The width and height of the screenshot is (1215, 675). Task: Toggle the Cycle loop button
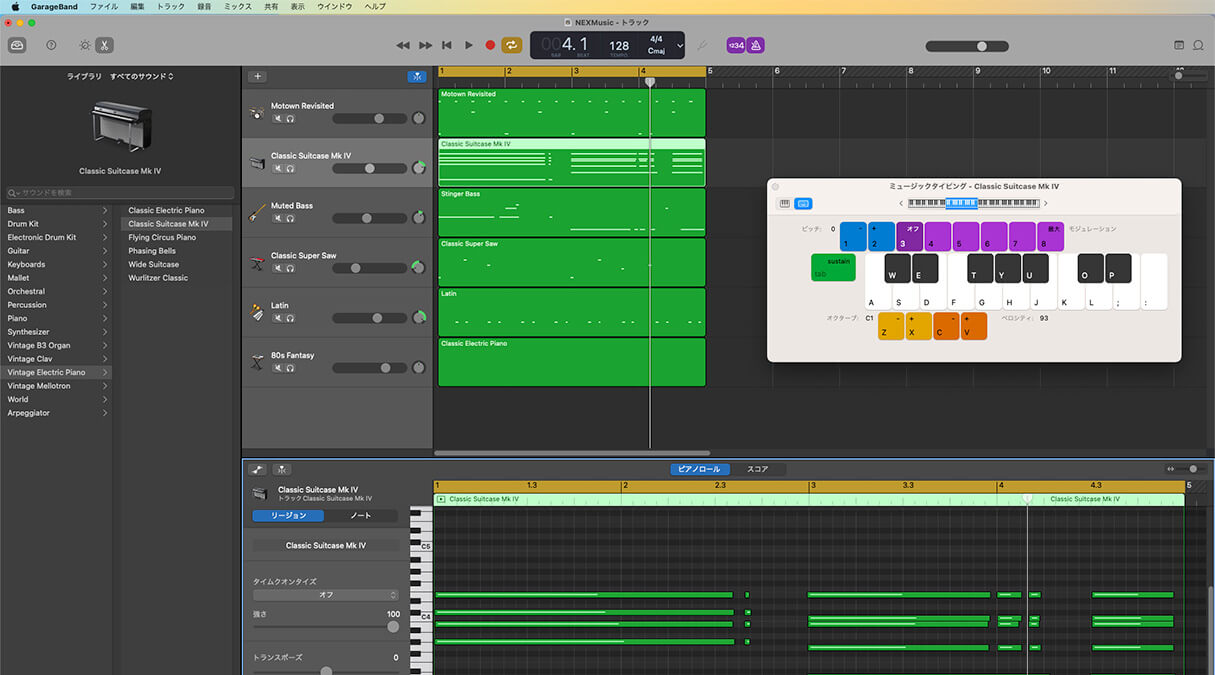tap(512, 45)
